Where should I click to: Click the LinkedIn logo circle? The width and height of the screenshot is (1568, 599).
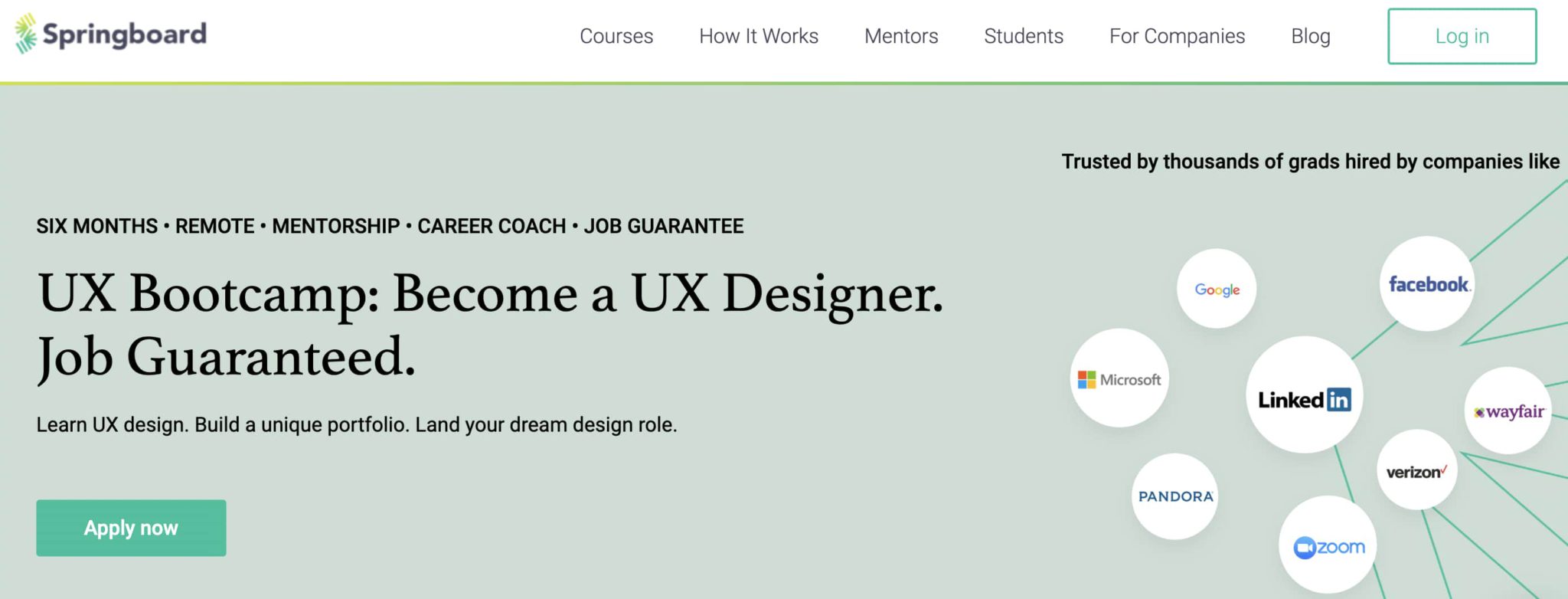click(1302, 398)
